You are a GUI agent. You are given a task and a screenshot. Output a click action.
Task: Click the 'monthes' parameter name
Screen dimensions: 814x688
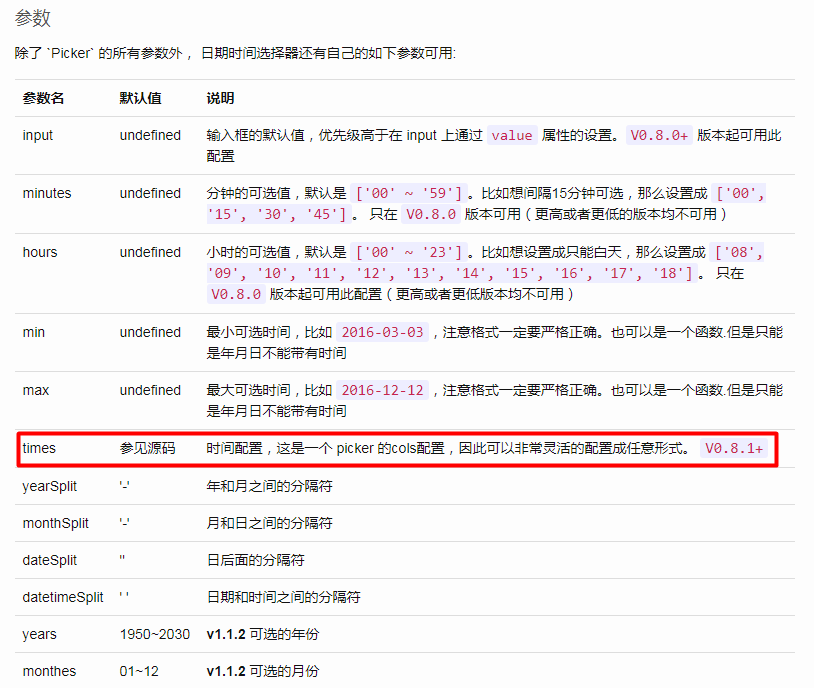[x=48, y=671]
